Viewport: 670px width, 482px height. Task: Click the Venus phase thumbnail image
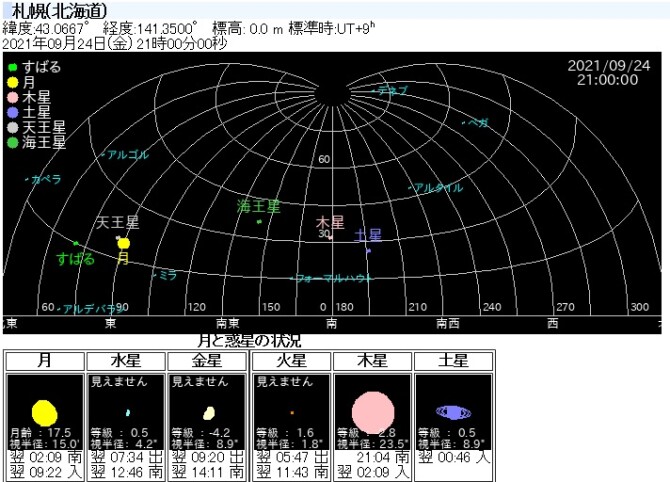point(209,413)
